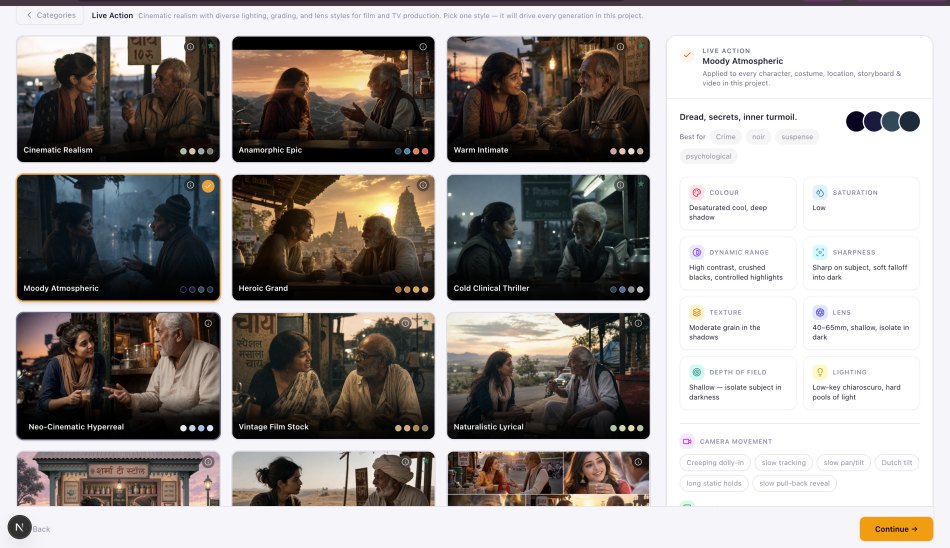Click the Lighting bulb icon
Viewport: 950px width, 548px height.
point(820,372)
